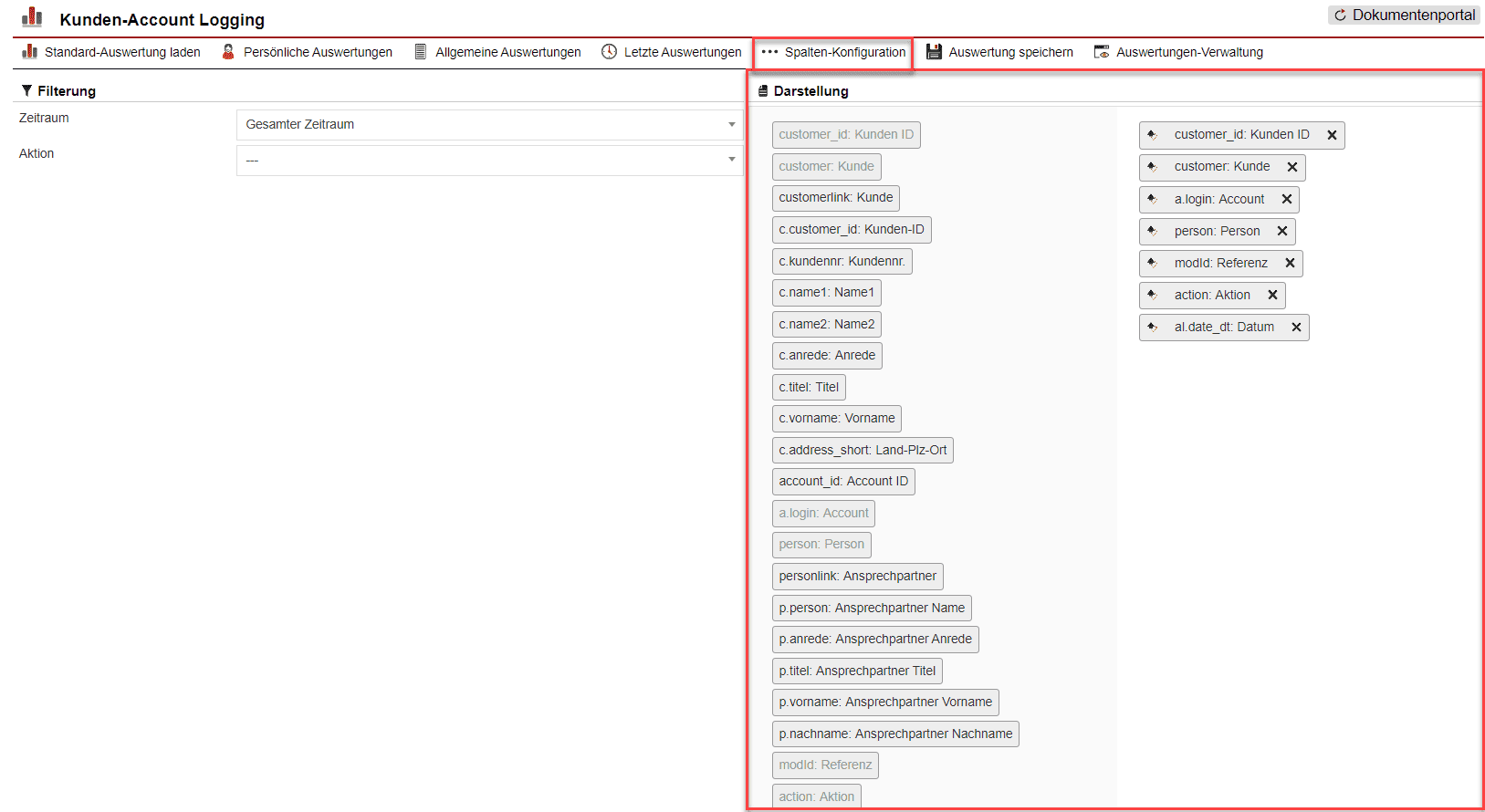Click drag handle icon of customer_id column
Viewport: 1485px width, 812px height.
(x=1153, y=135)
